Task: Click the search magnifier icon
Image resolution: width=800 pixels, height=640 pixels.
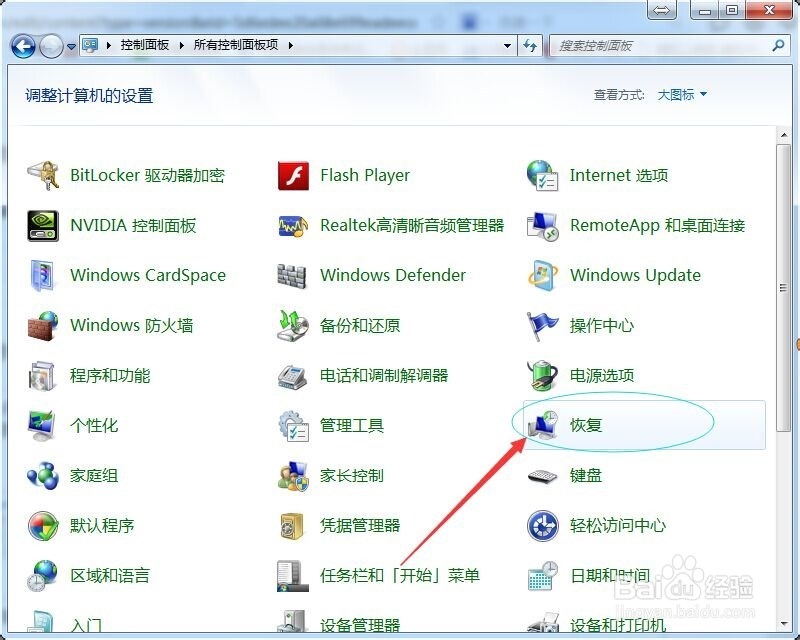Action: pos(778,45)
